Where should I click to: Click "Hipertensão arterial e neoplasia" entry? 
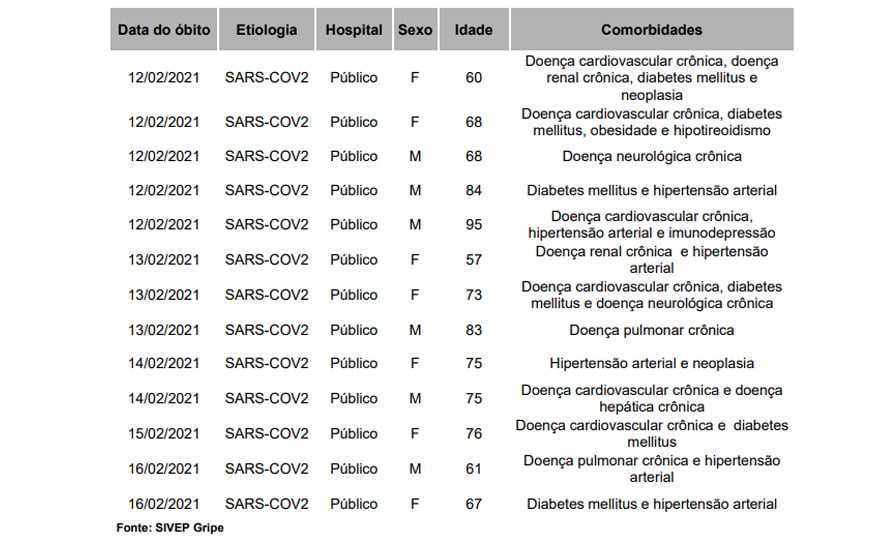tap(652, 363)
